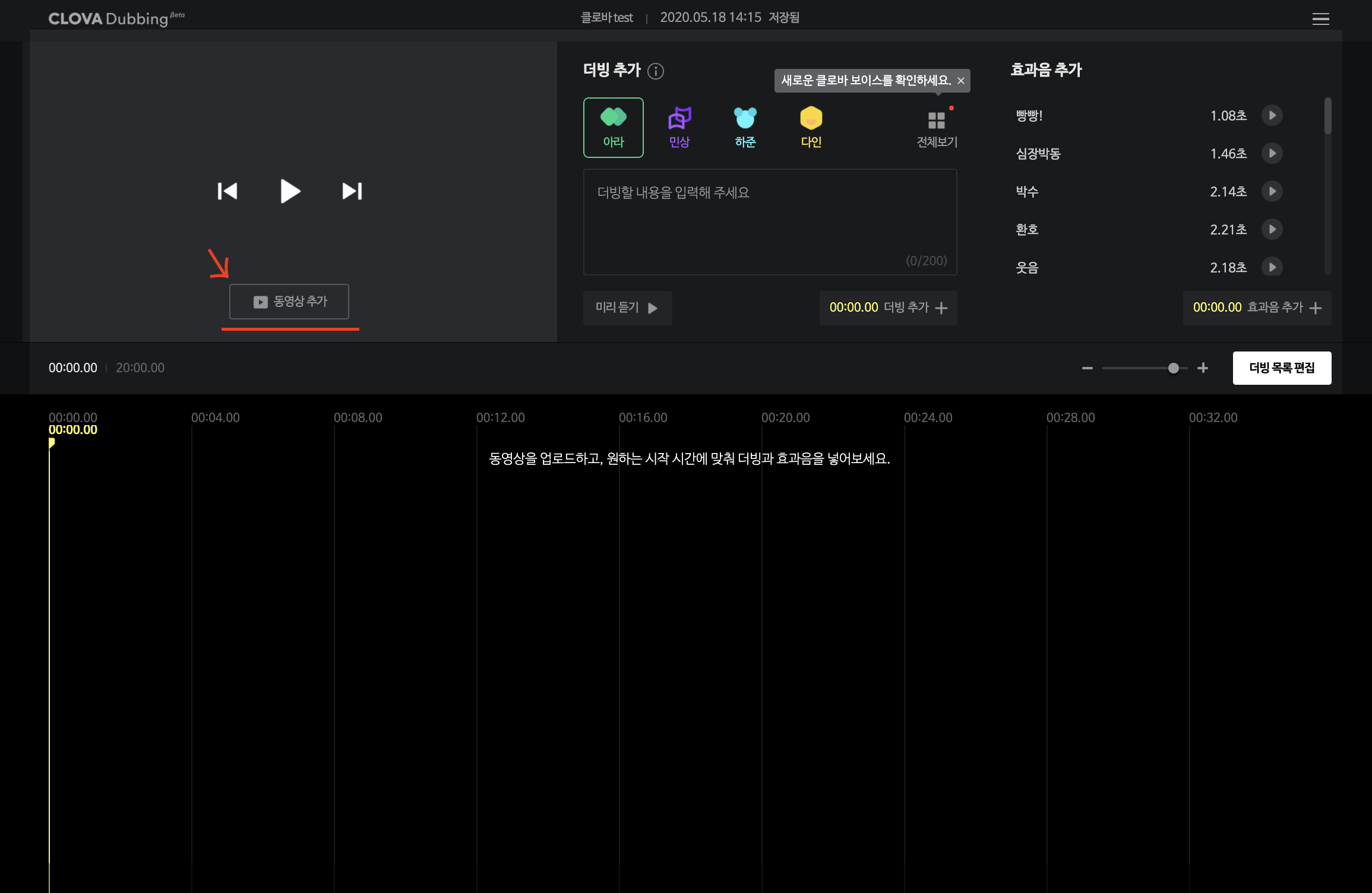Open 전체보기 to view all voices

coord(936,128)
